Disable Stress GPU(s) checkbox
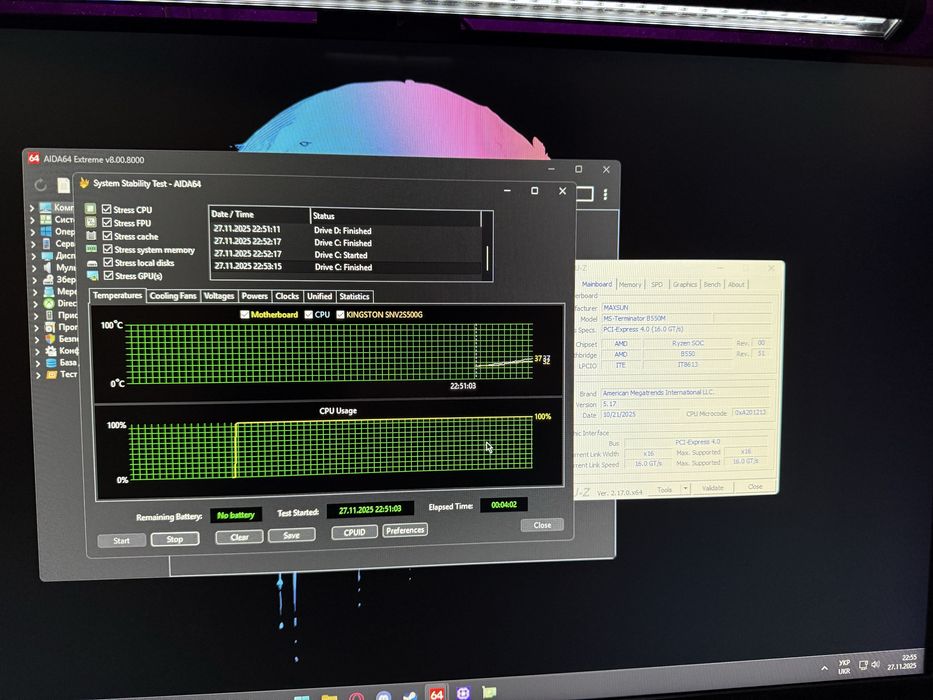Viewport: 933px width, 700px height. pyautogui.click(x=108, y=276)
